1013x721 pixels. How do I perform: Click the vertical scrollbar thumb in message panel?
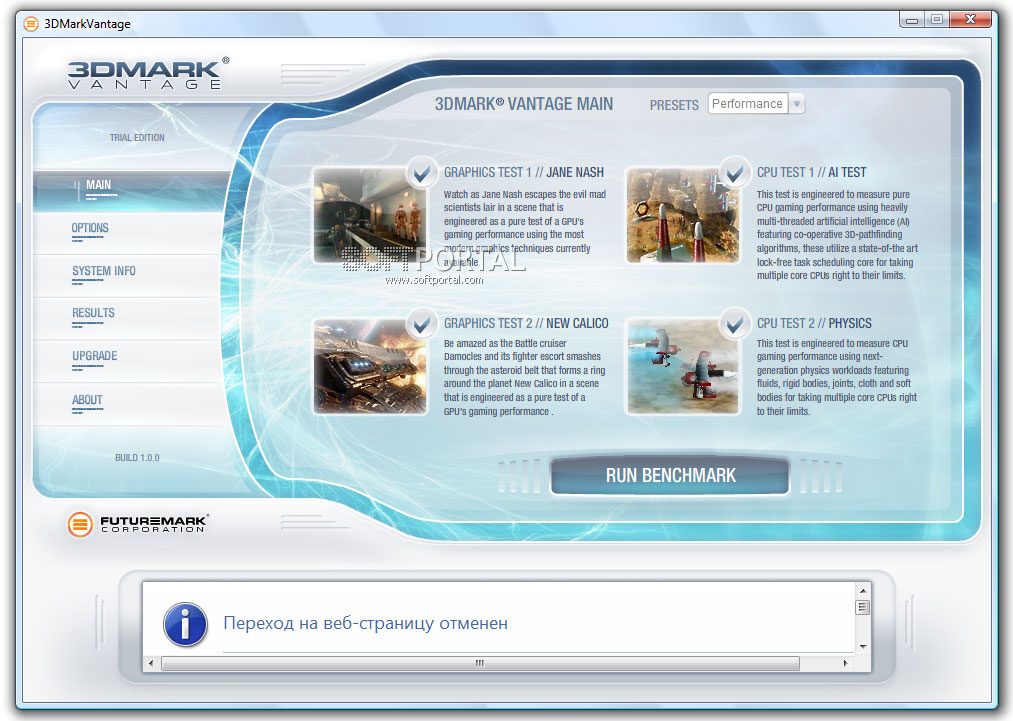coord(862,607)
